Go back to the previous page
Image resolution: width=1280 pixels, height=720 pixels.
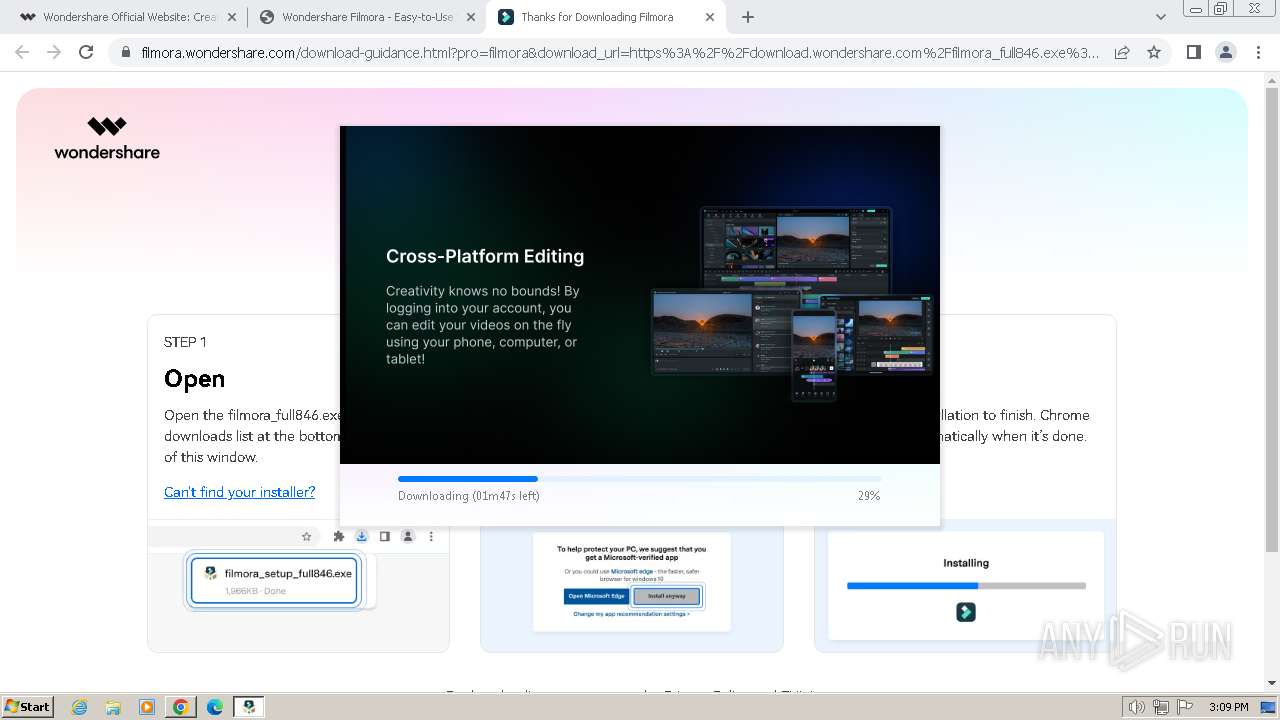pyautogui.click(x=22, y=52)
